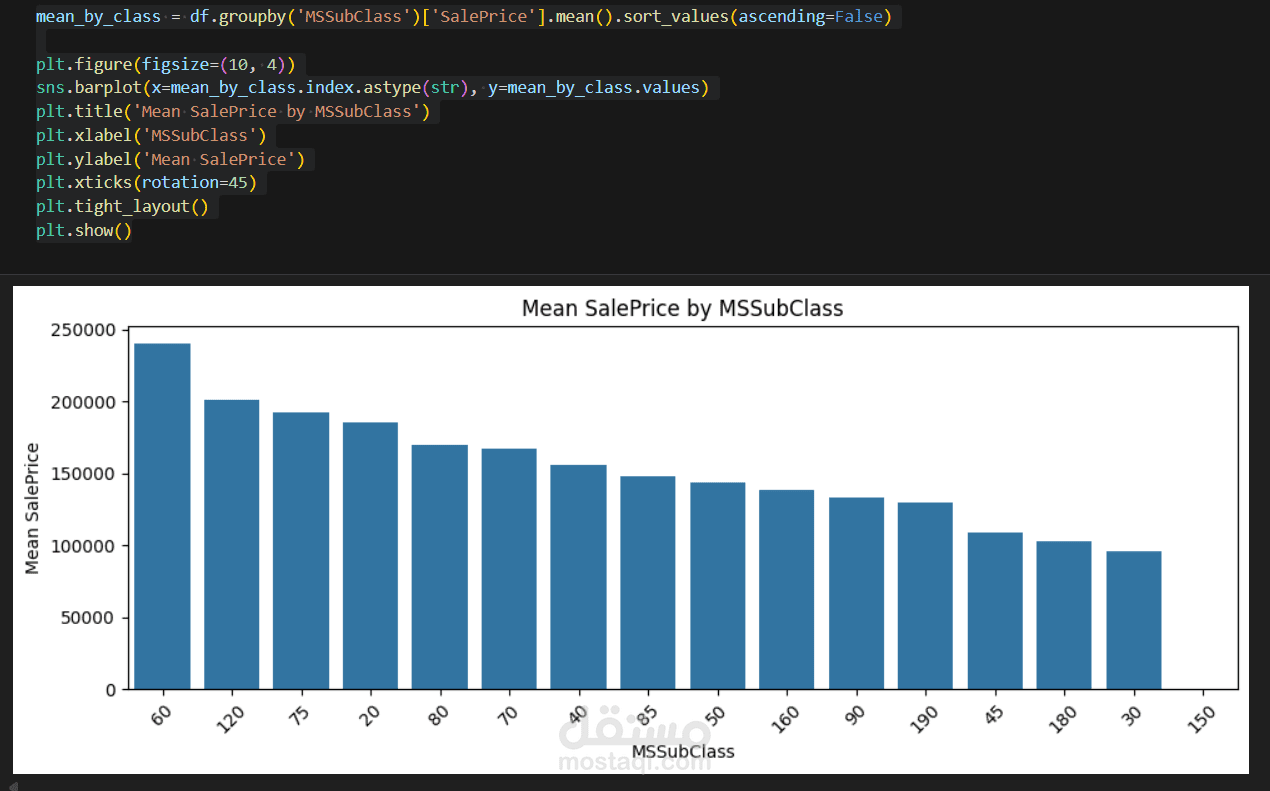Screen dimensions: 1270x791
Task: Click the bar for MSSubClass 120
Action: pyautogui.click(x=231, y=545)
